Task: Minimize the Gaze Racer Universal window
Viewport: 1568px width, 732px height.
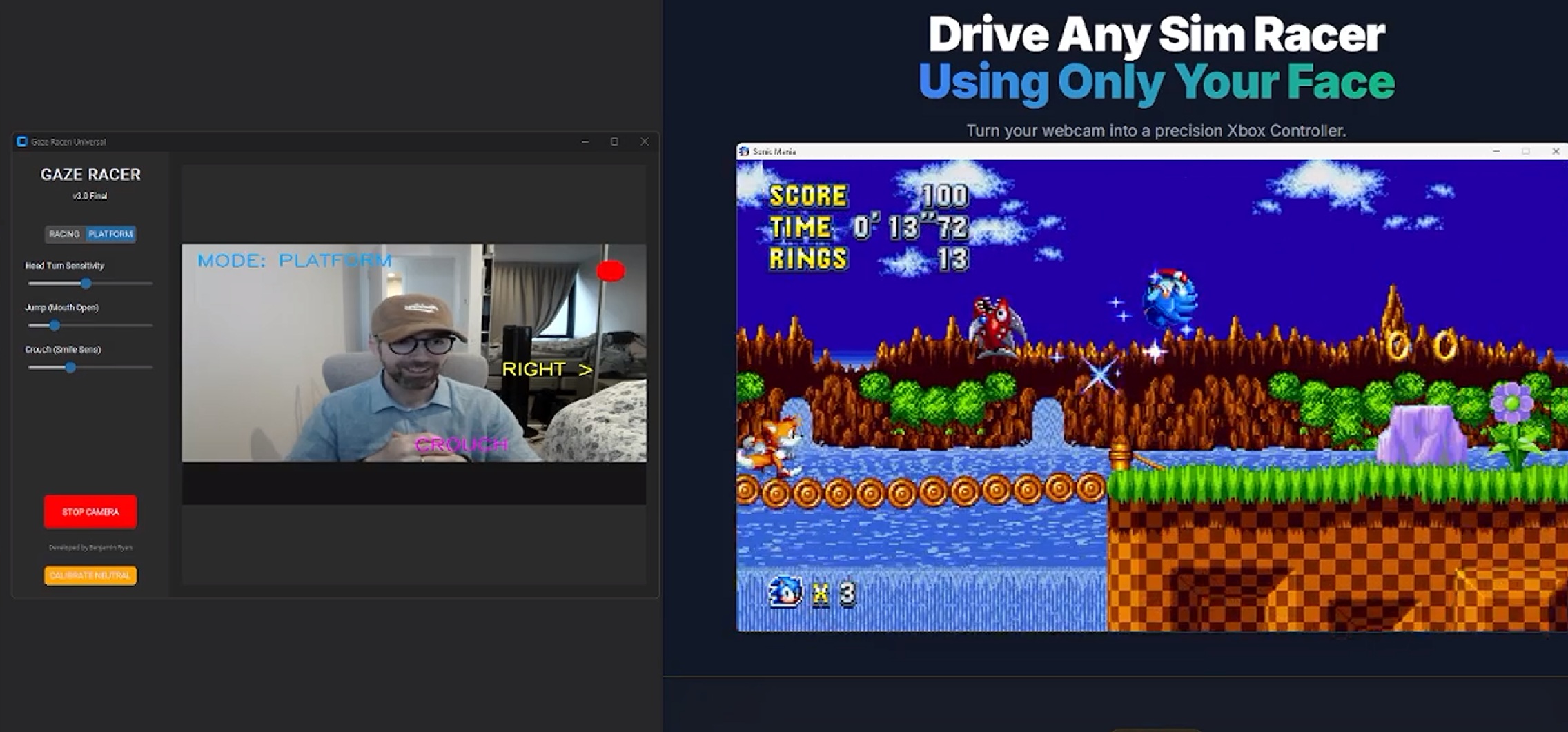Action: [x=585, y=141]
